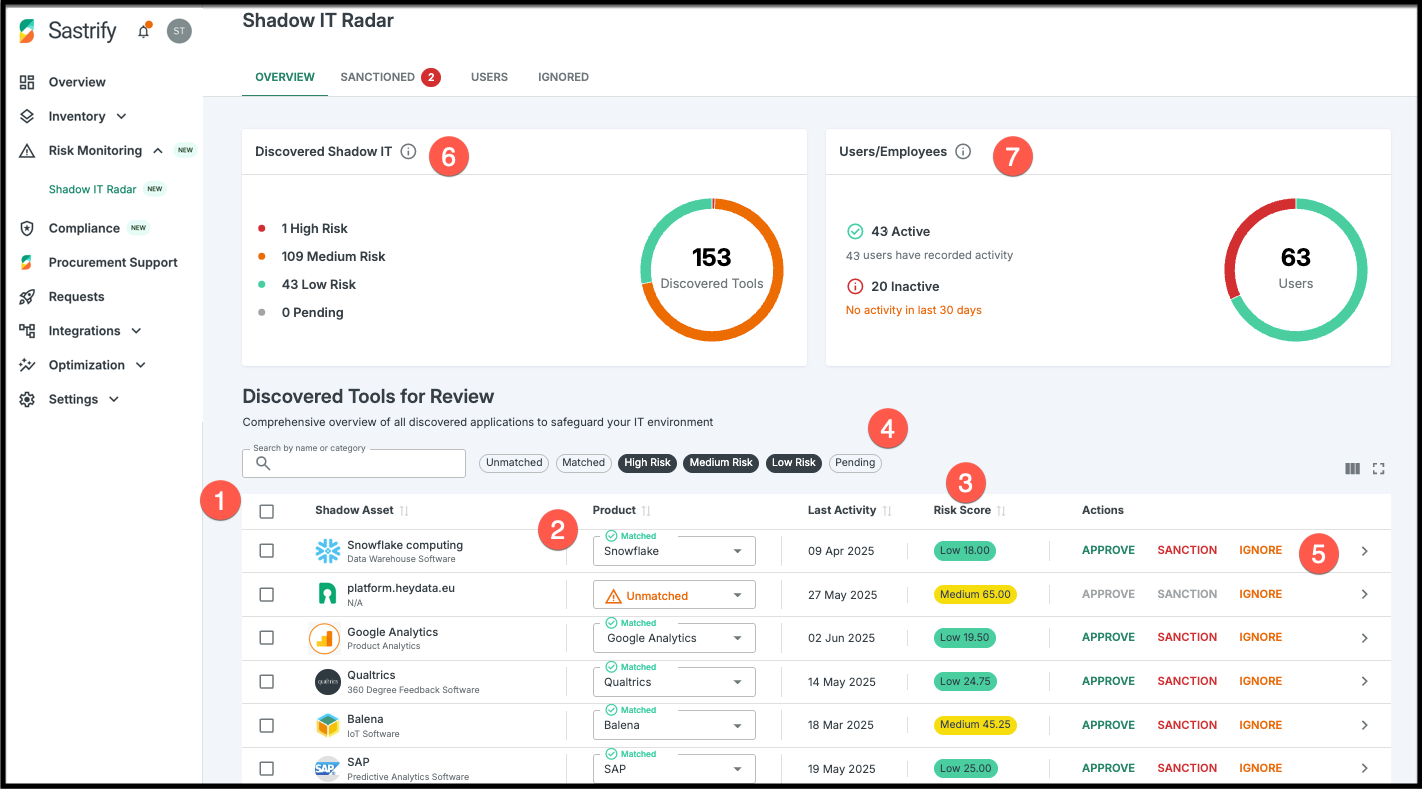
Task: Sort by Shadow Asset column arrows
Action: (404, 511)
